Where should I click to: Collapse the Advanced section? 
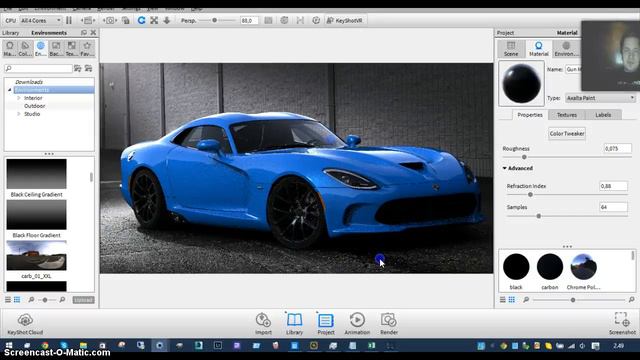pyautogui.click(x=504, y=168)
